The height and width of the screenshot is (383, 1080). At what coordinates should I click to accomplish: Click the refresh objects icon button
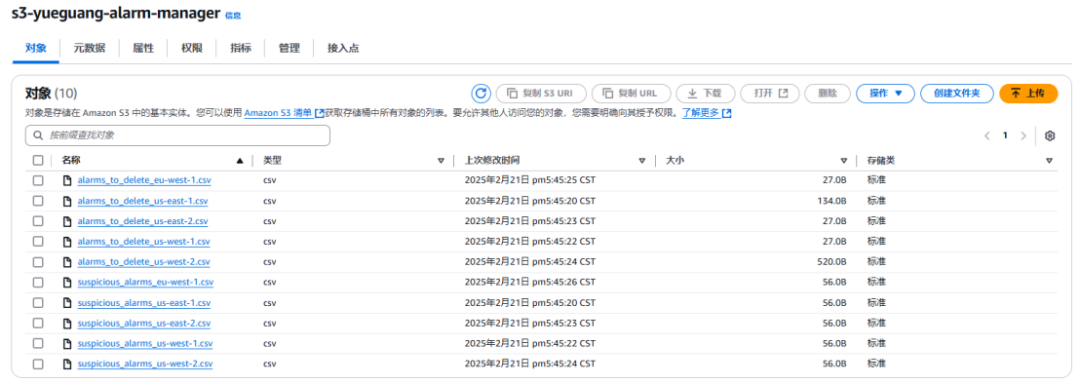[x=481, y=93]
